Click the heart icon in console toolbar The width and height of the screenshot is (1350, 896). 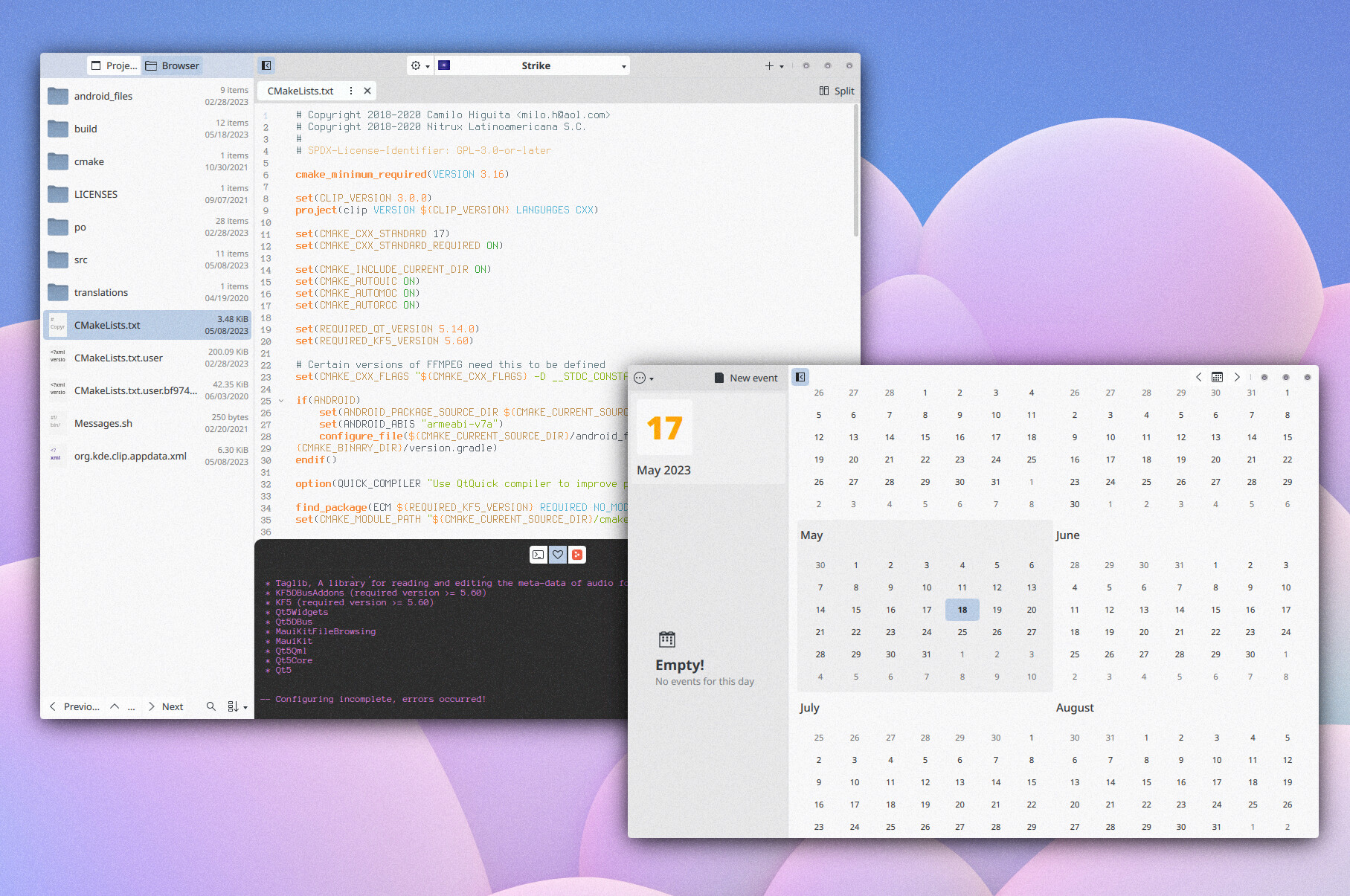558,555
